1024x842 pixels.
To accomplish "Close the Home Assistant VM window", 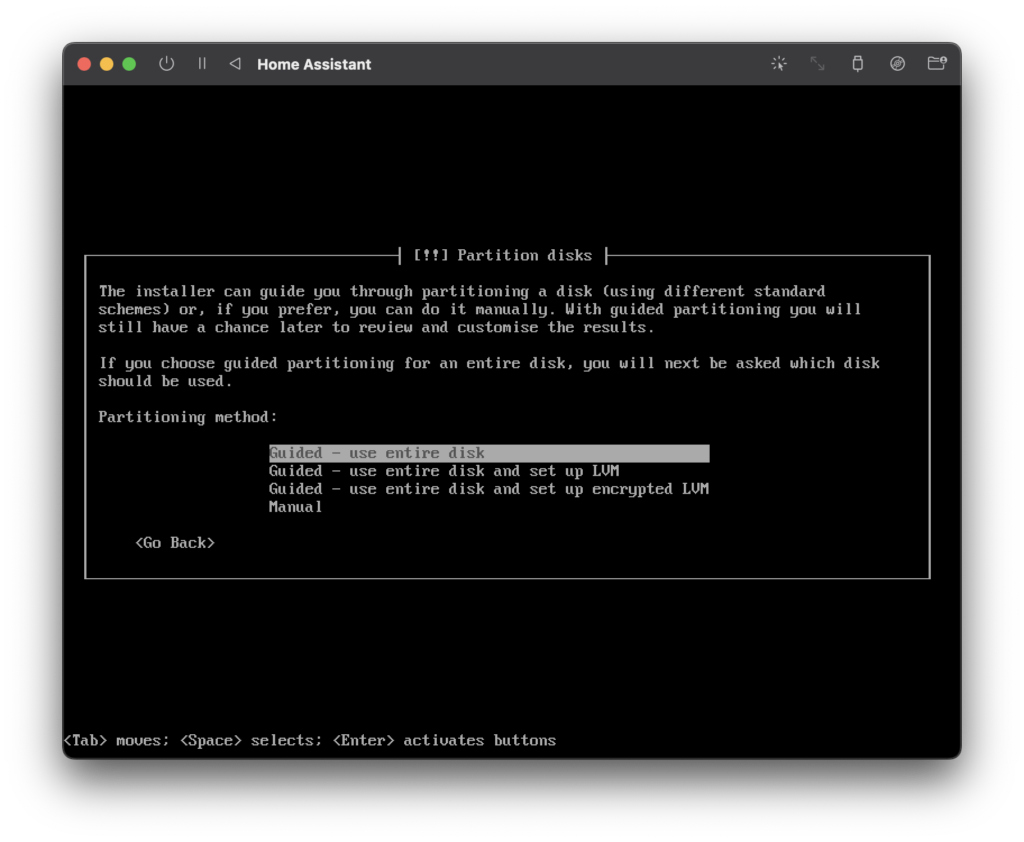I will click(x=84, y=64).
